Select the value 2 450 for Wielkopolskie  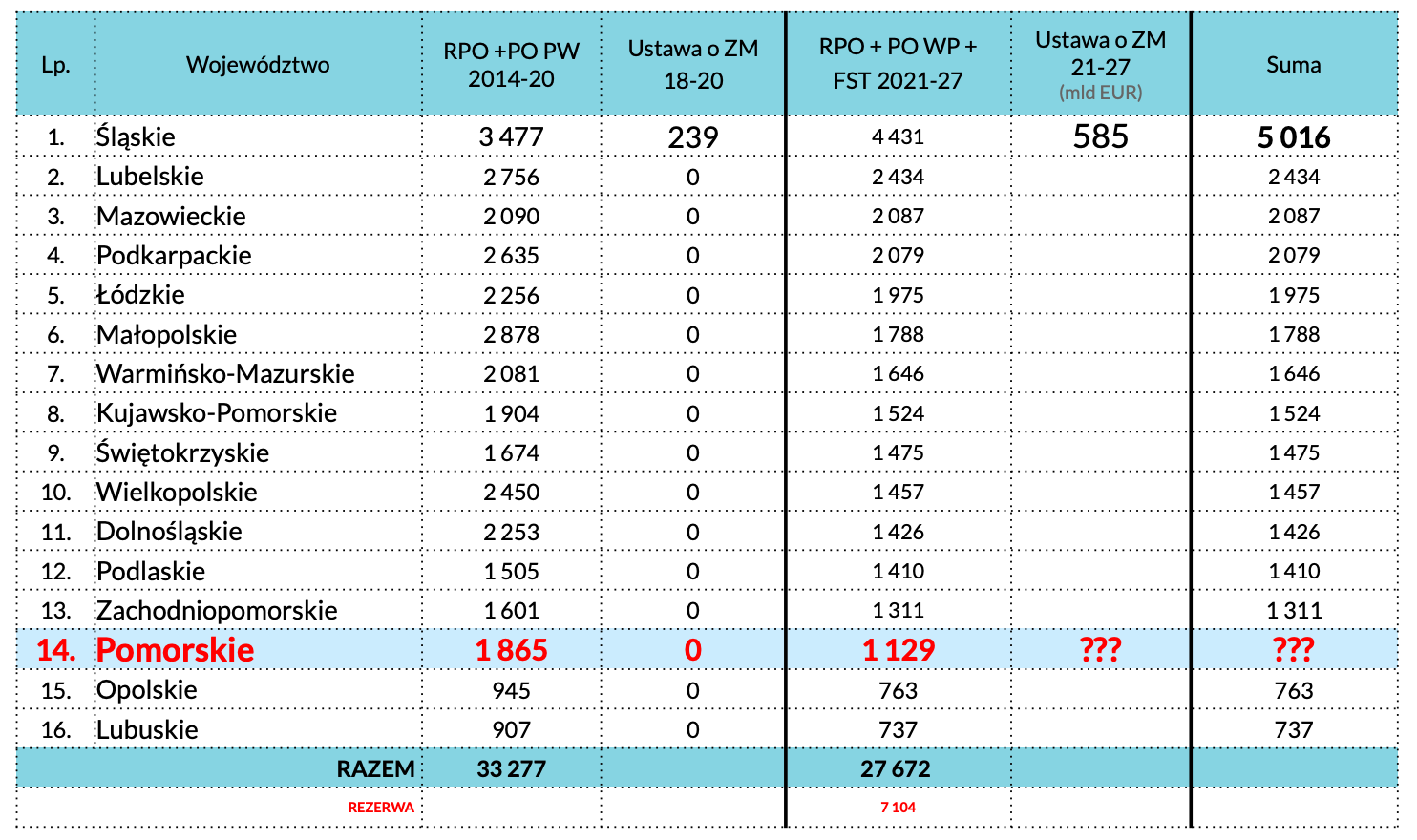coord(511,493)
